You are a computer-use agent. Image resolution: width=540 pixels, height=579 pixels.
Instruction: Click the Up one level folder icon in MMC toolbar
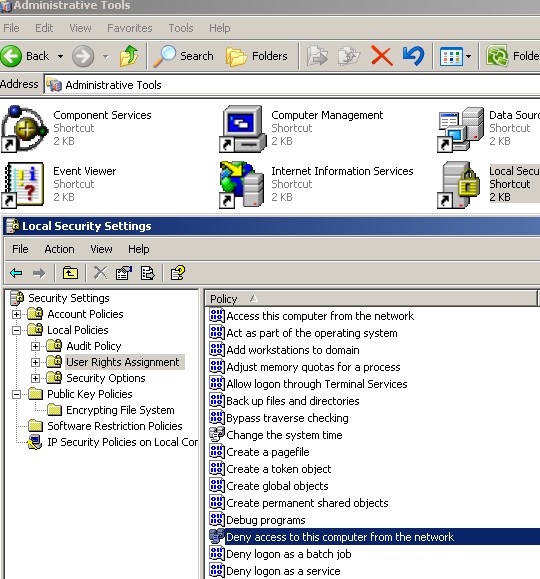pyautogui.click(x=70, y=273)
